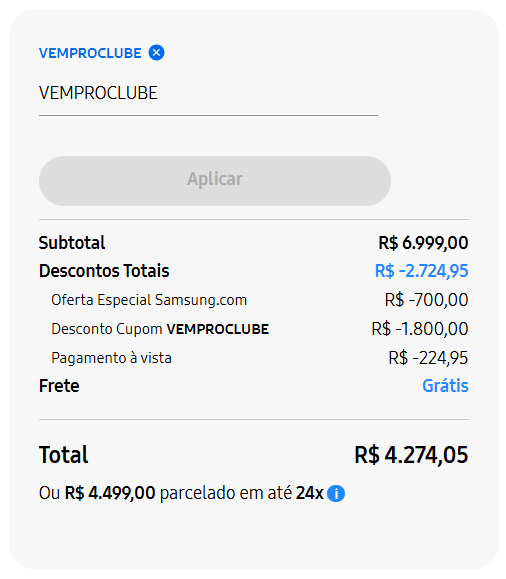506x579 pixels.
Task: Click the special offer value R$ -700,00
Action: tap(427, 300)
